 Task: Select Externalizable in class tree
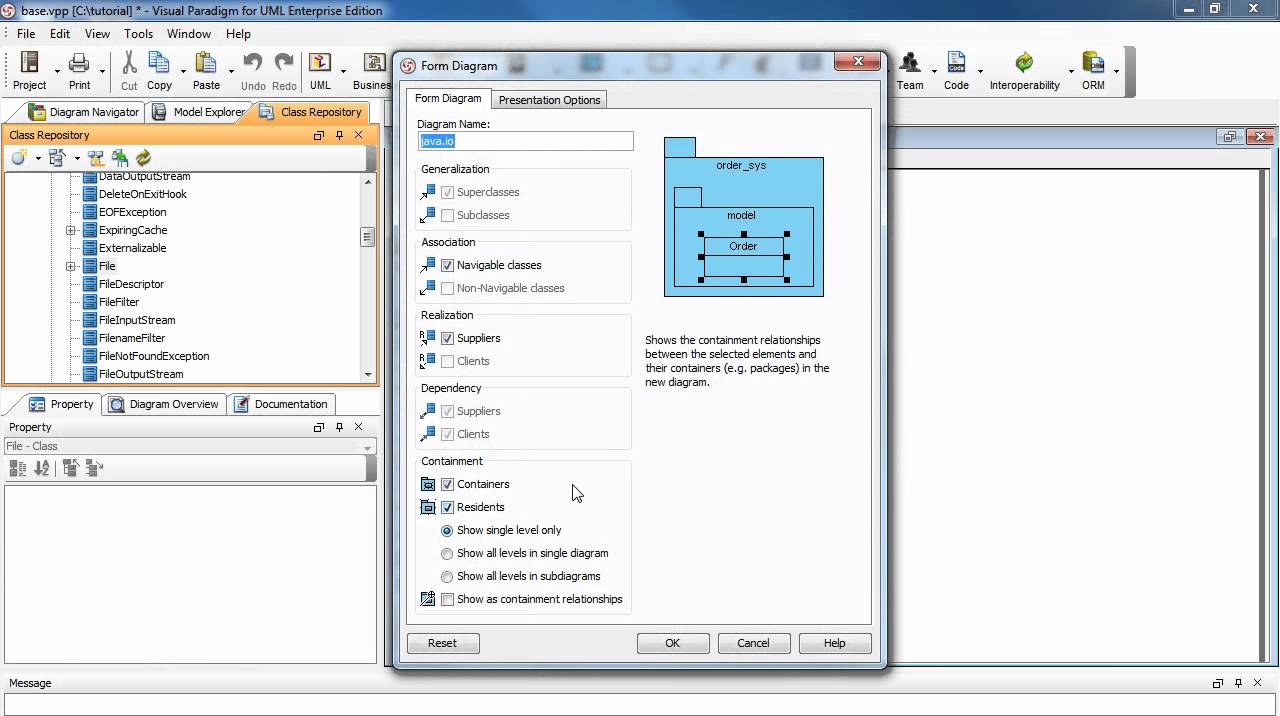tap(132, 248)
